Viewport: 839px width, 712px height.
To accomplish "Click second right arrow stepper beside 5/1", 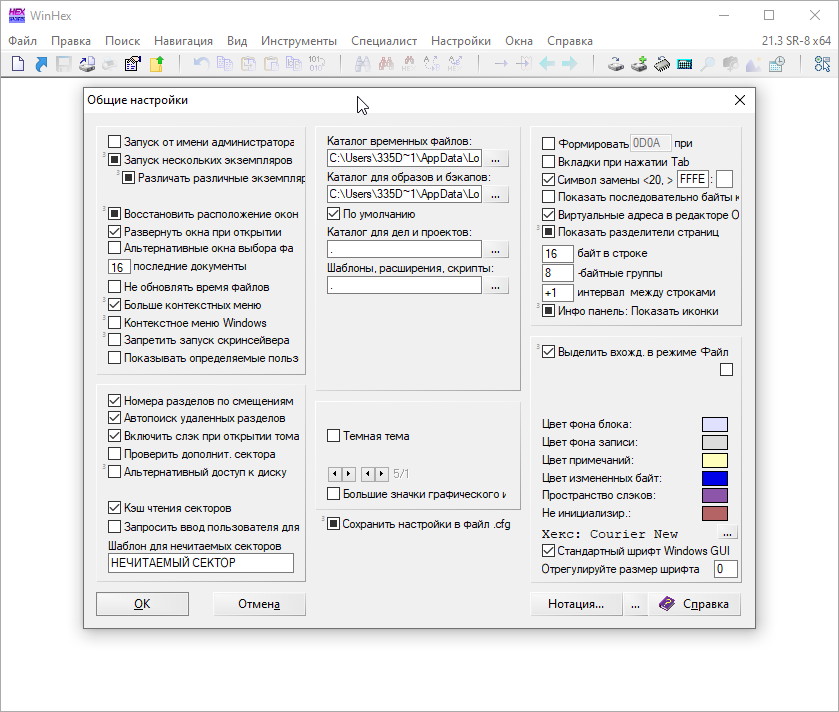I will [382, 473].
